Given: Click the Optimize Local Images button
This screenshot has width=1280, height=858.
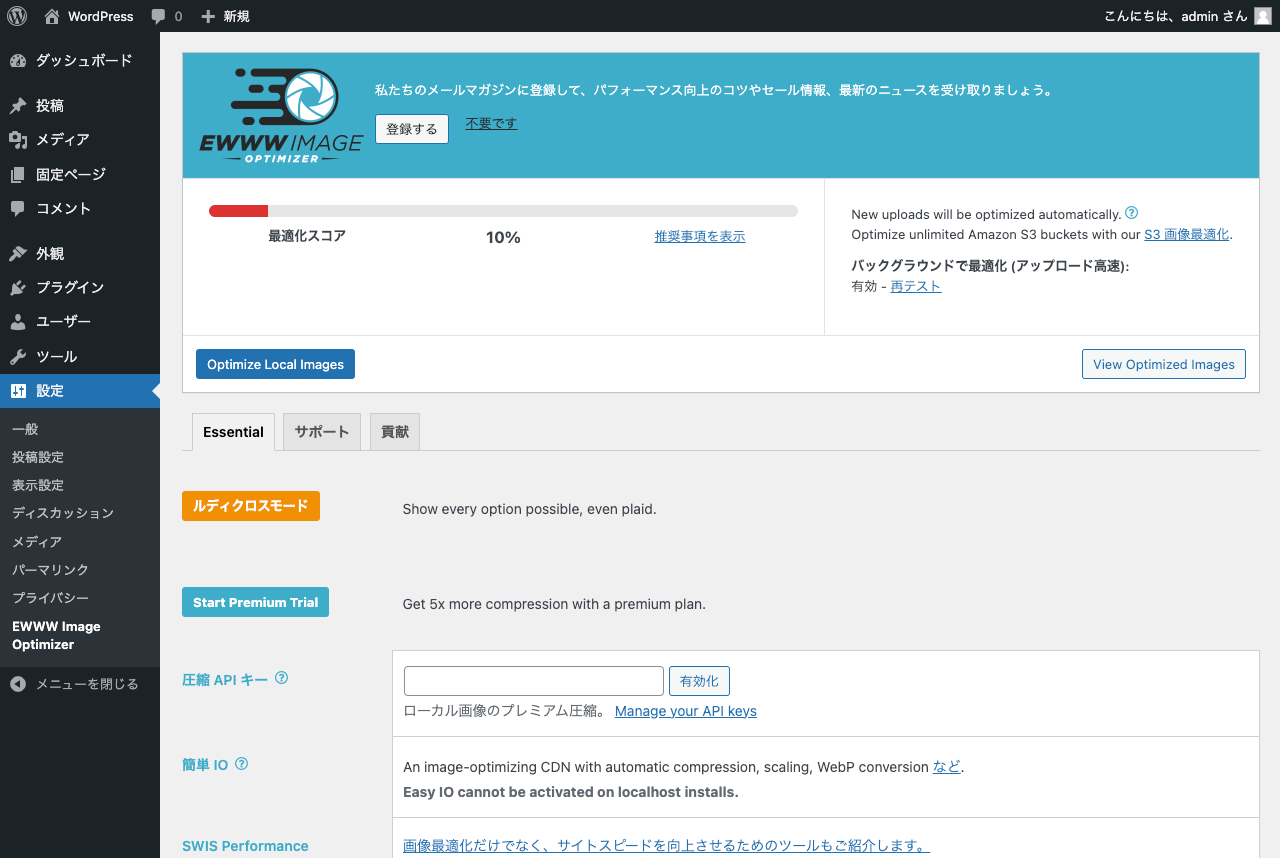Looking at the screenshot, I should (x=275, y=365).
